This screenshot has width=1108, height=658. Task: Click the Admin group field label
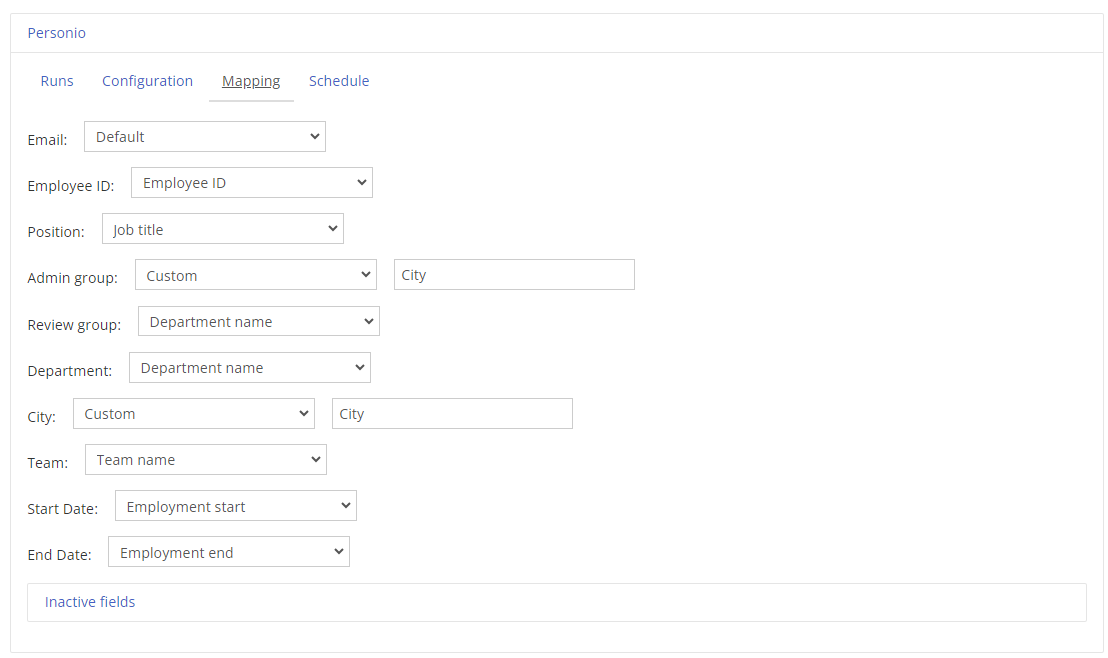(73, 278)
